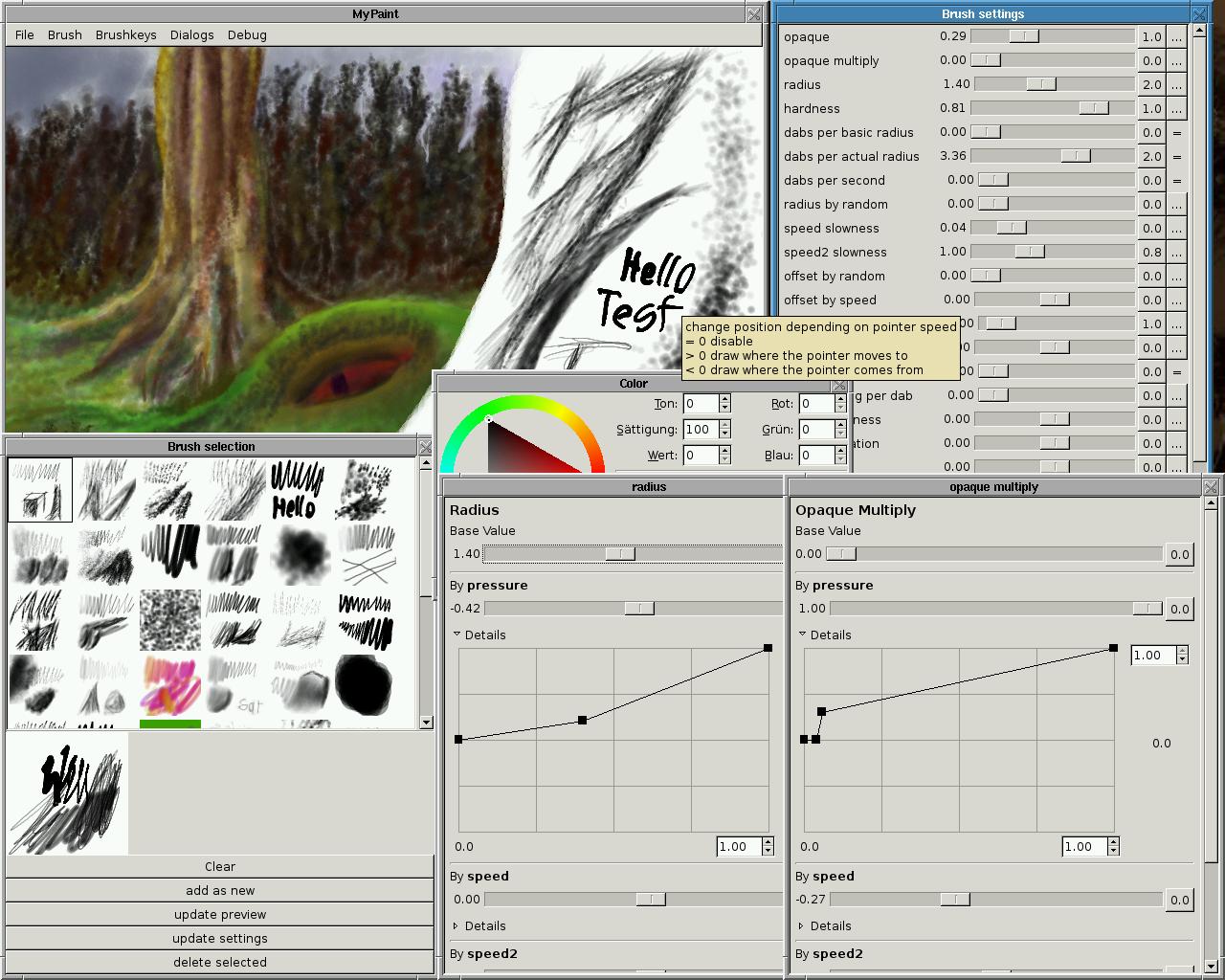Open the File menu
The height and width of the screenshot is (980, 1225).
(x=25, y=34)
